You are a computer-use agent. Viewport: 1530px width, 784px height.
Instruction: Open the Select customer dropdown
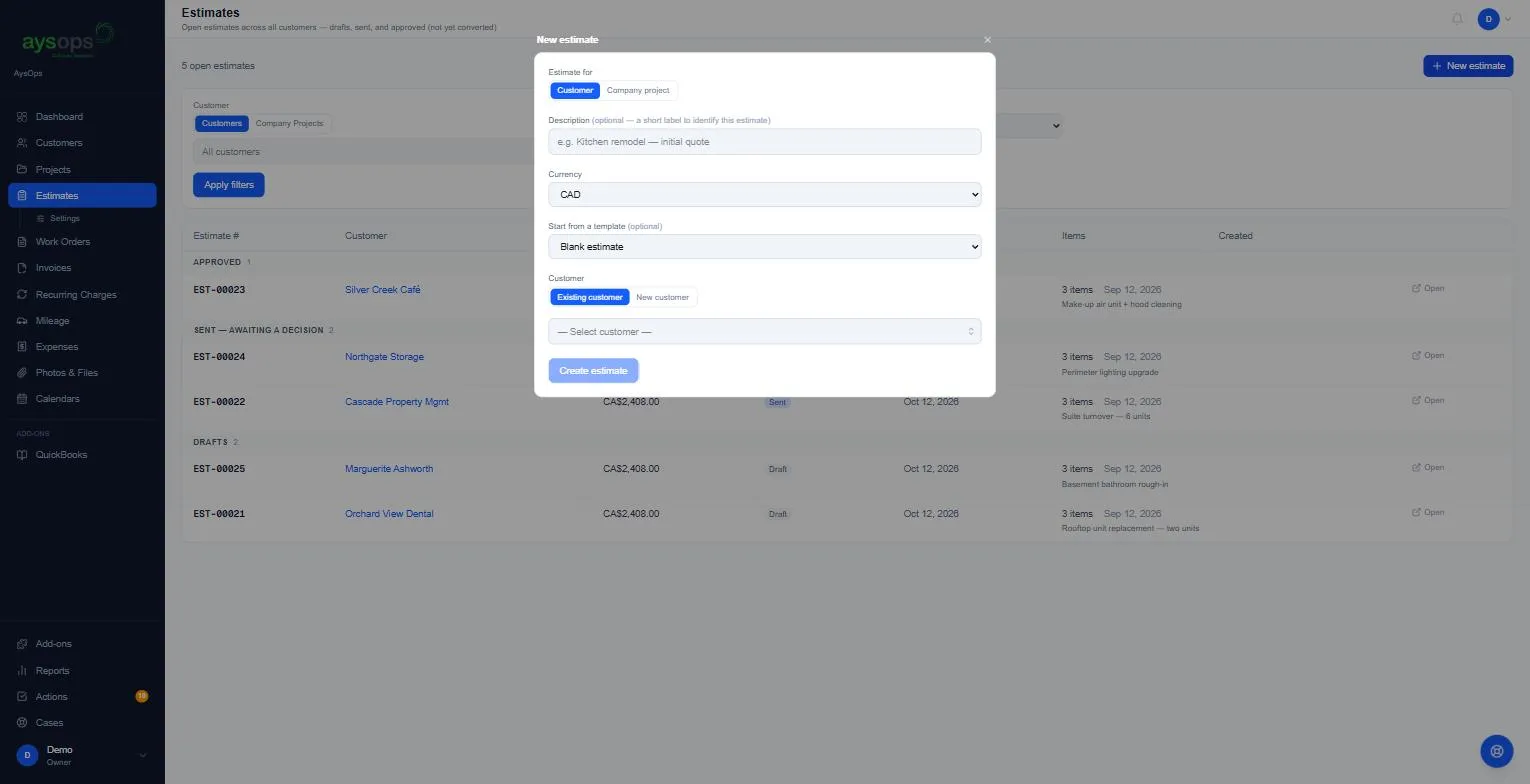(x=765, y=332)
